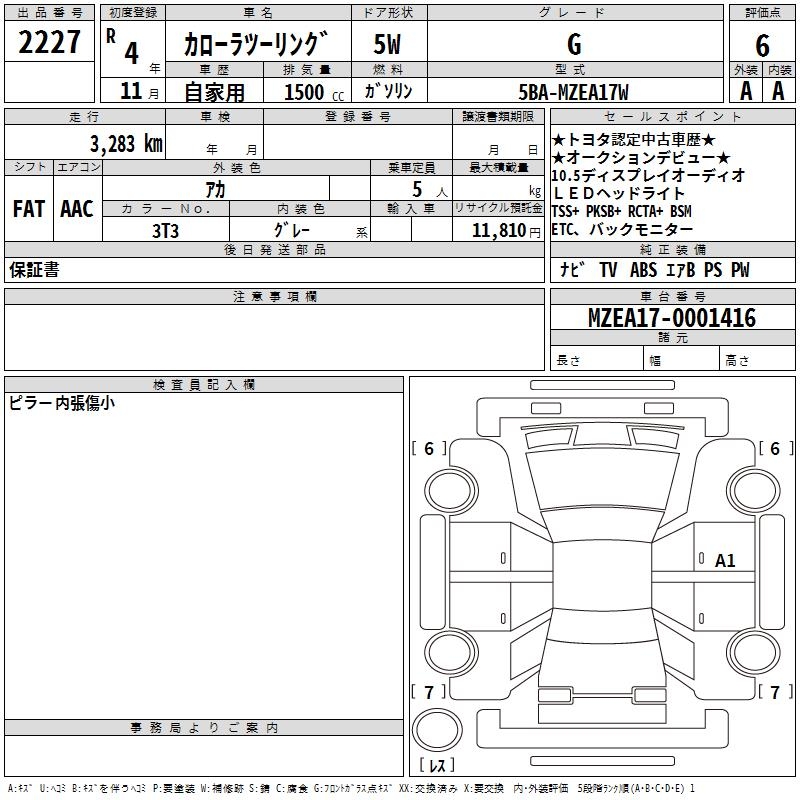Viewport: 800px width, 800px height.
Task: Click the ETC、バックモニター line
Action: click(x=622, y=229)
